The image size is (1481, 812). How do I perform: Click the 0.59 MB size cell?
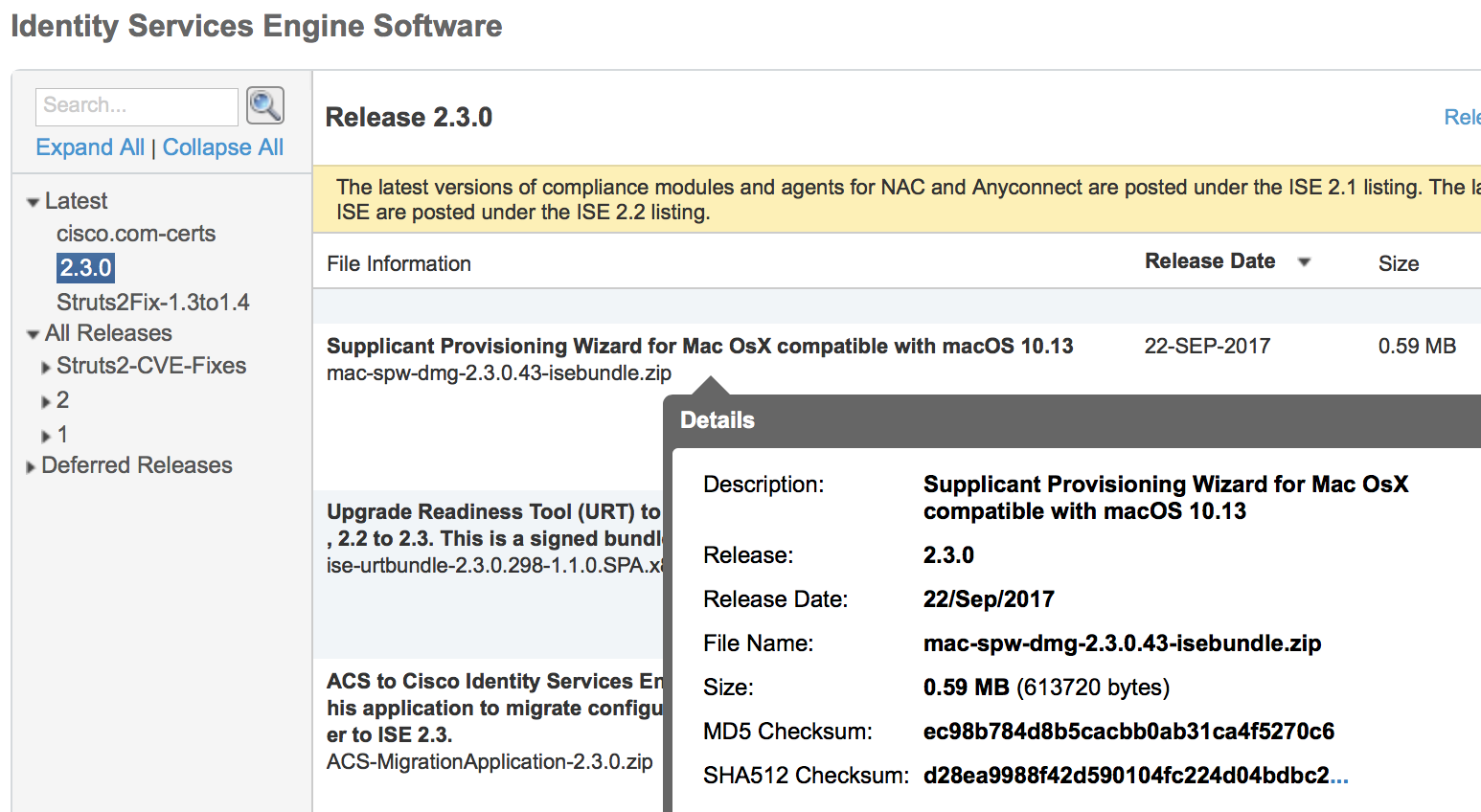coord(1417,347)
